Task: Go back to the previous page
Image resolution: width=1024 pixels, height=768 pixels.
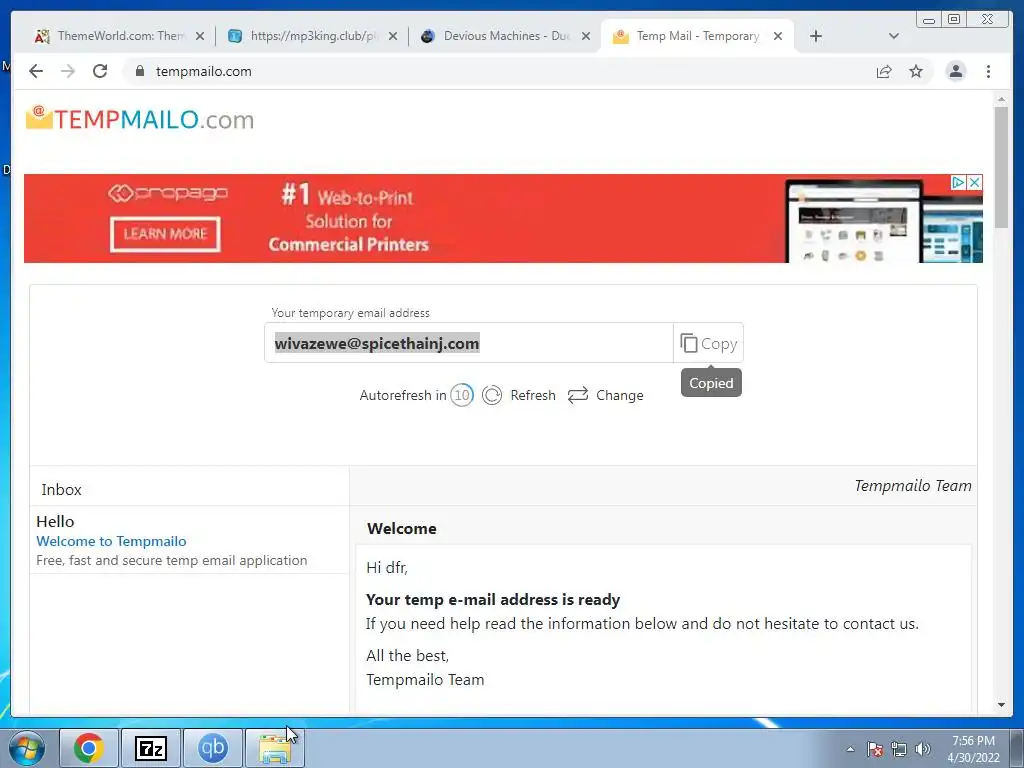Action: [x=36, y=71]
